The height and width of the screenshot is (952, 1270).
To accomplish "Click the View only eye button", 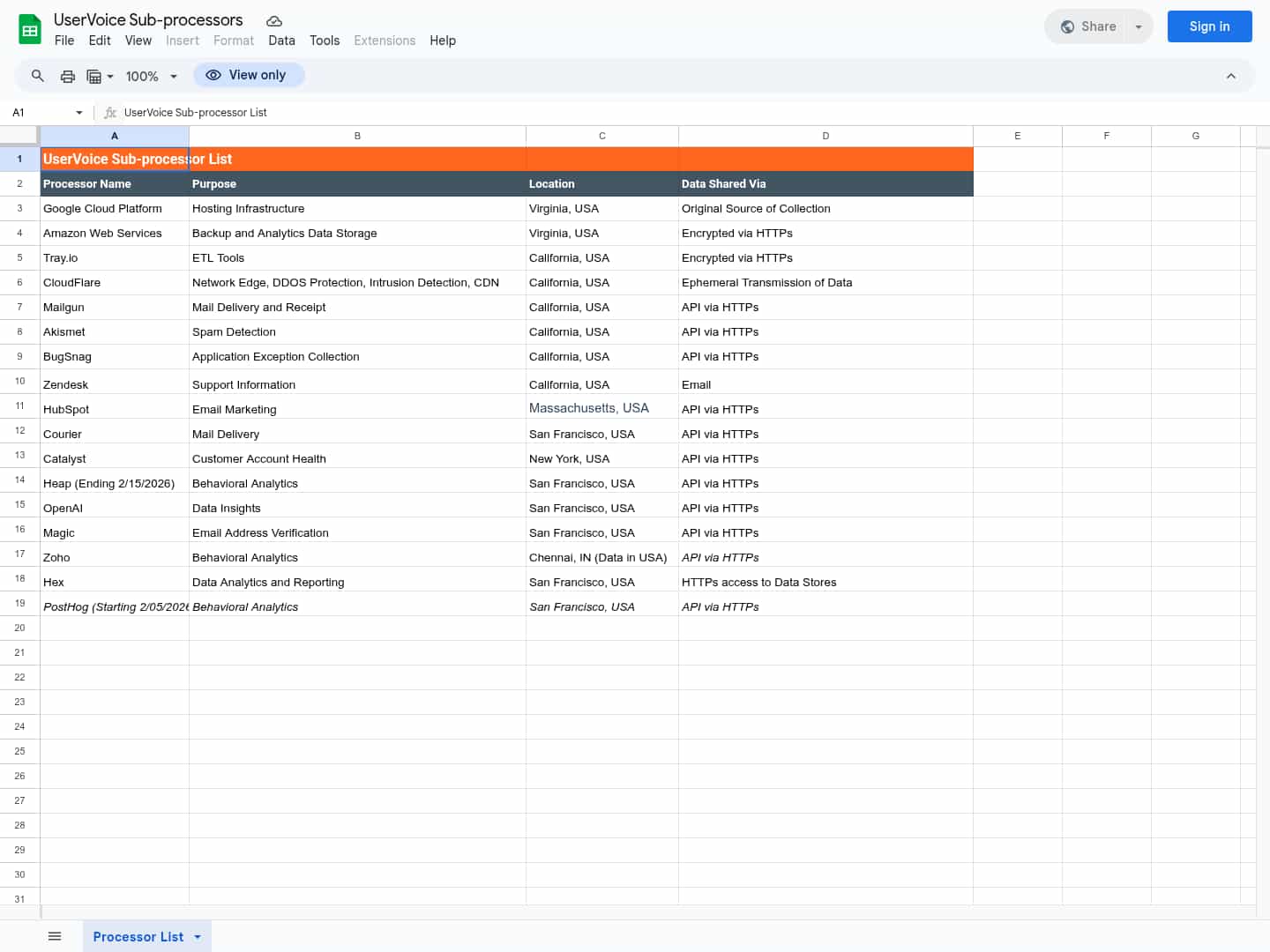I will pyautogui.click(x=249, y=75).
